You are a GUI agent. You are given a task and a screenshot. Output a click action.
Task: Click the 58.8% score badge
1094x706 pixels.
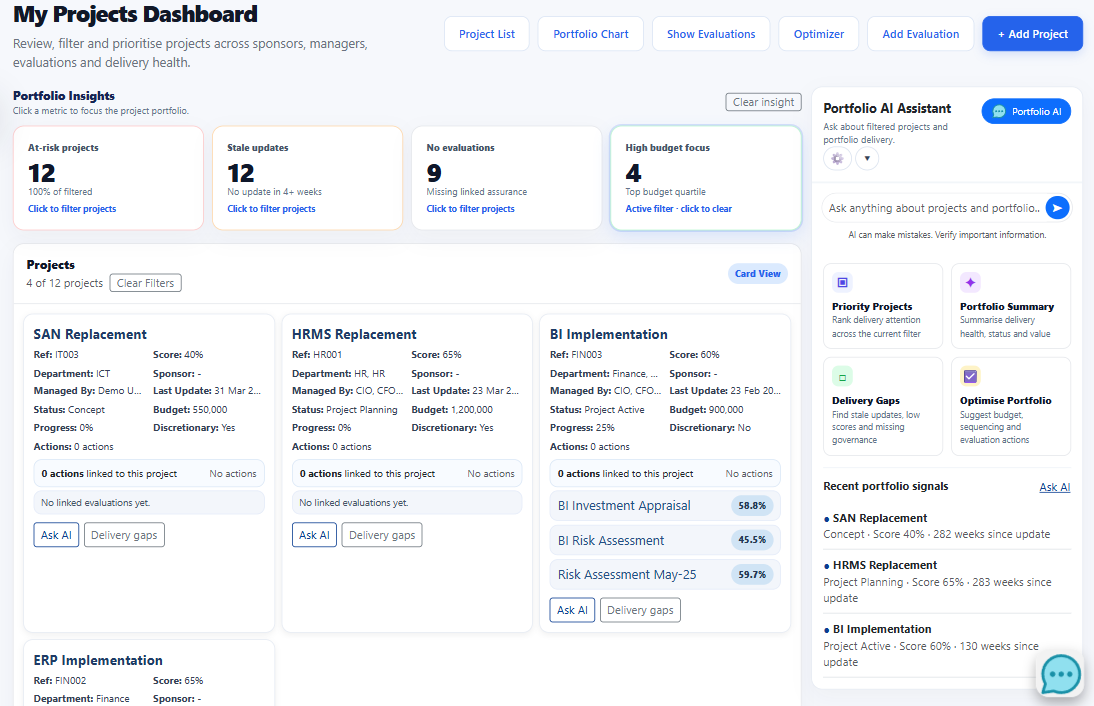pyautogui.click(x=751, y=506)
